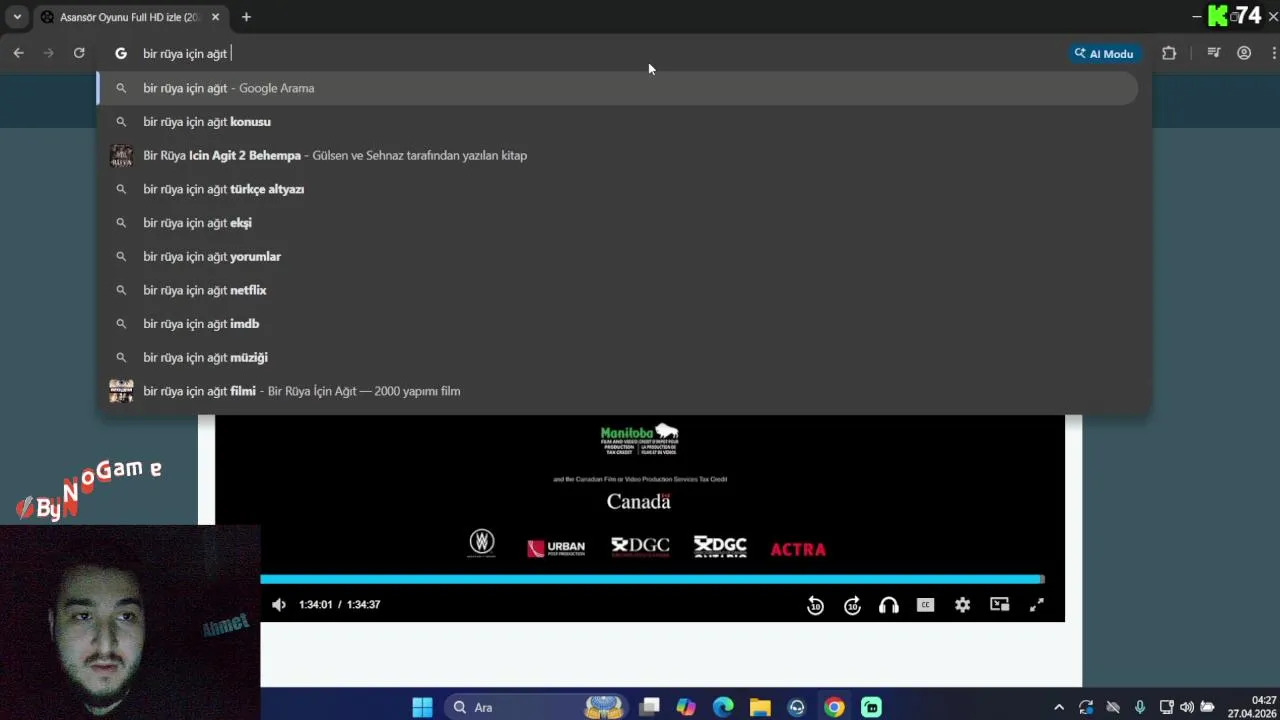Open the volume speaker tray icon
This screenshot has height=720, width=1280.
pos(1187,707)
